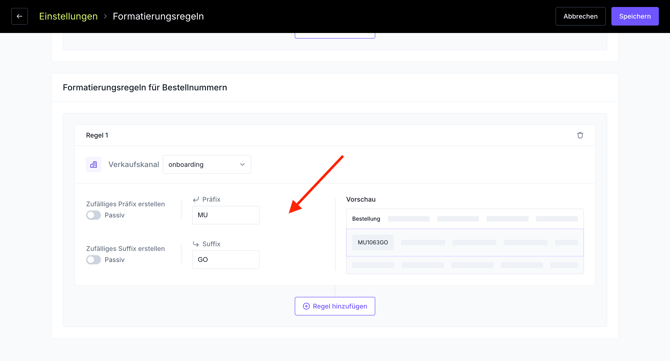Save changes with Speichern button
Viewport: 670px width, 361px height.
click(635, 16)
